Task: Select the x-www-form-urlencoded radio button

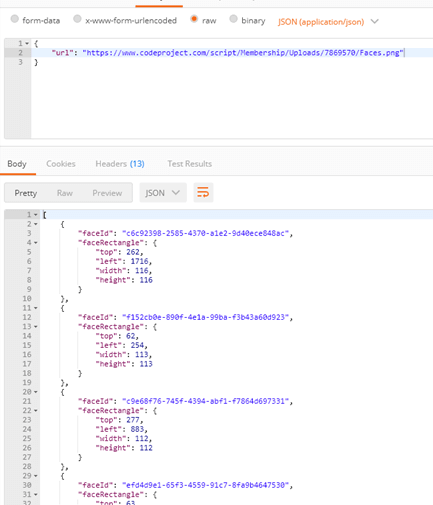Action: pyautogui.click(x=77, y=19)
